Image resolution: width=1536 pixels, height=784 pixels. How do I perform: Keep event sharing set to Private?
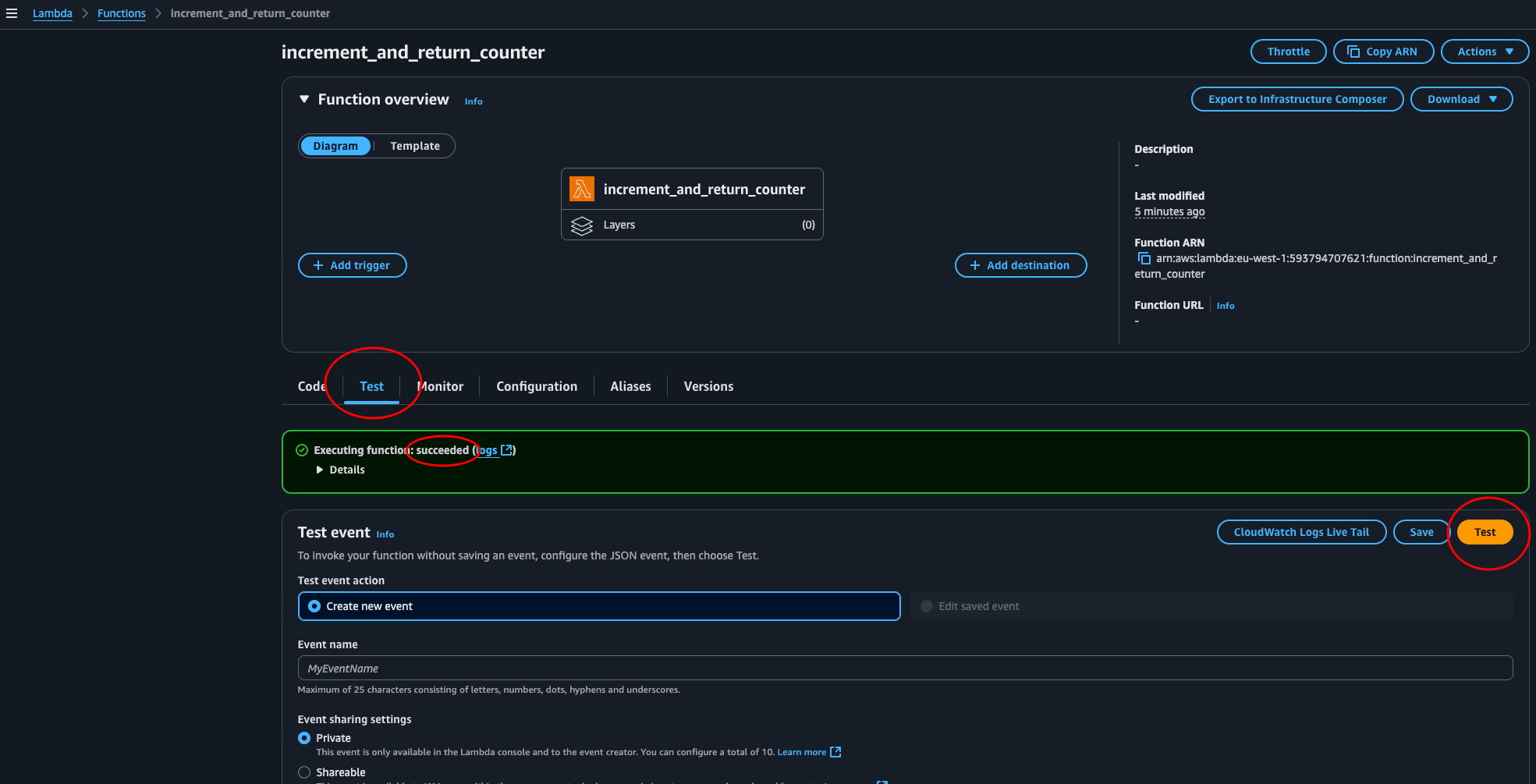coord(304,737)
